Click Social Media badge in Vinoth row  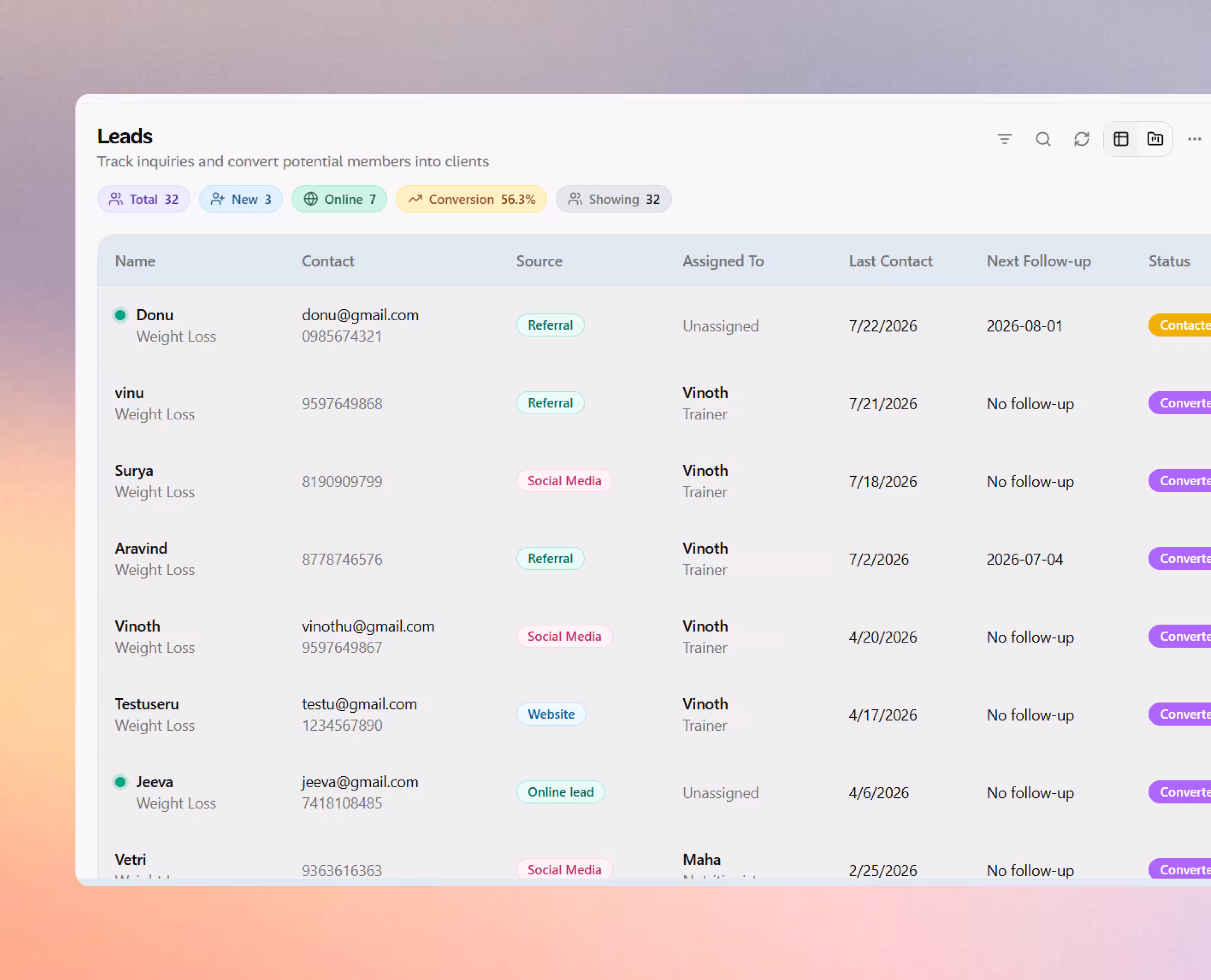pyautogui.click(x=564, y=637)
